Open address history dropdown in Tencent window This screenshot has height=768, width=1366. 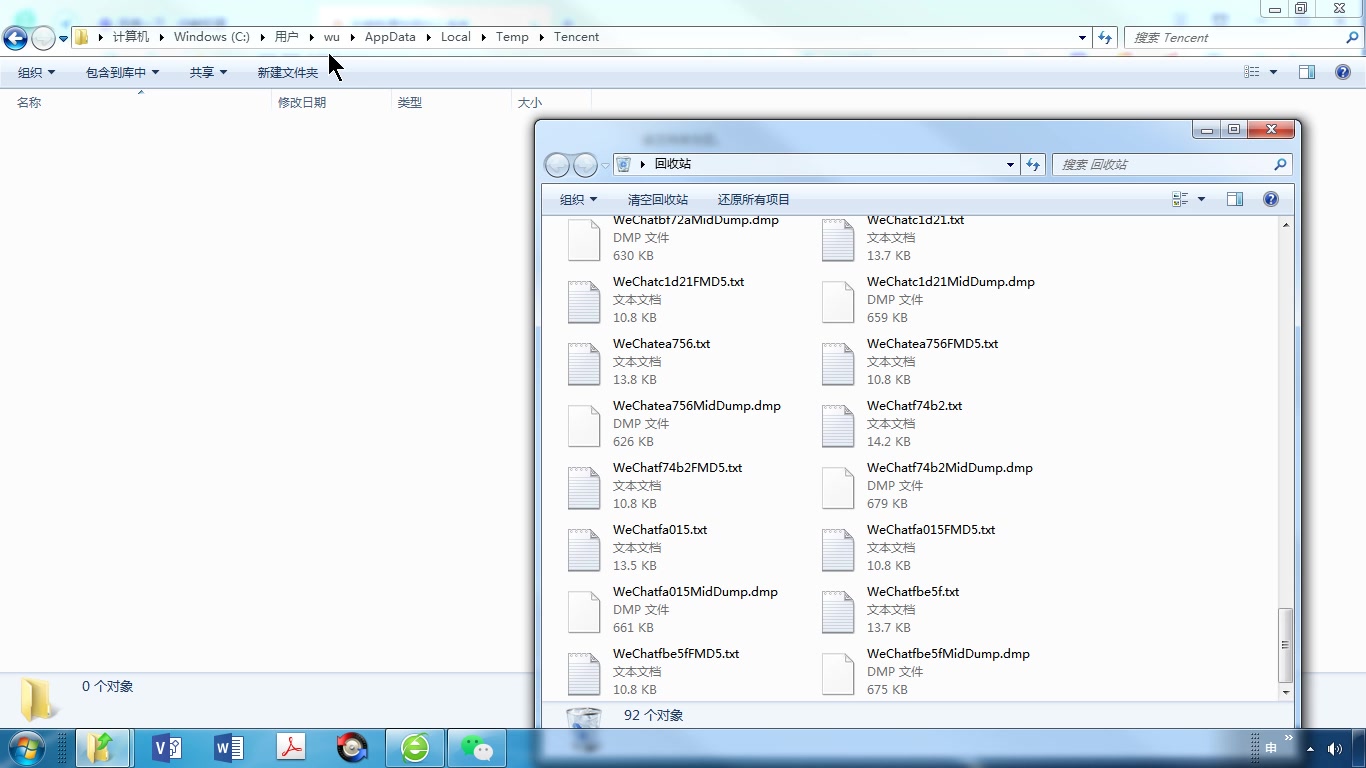click(1082, 37)
